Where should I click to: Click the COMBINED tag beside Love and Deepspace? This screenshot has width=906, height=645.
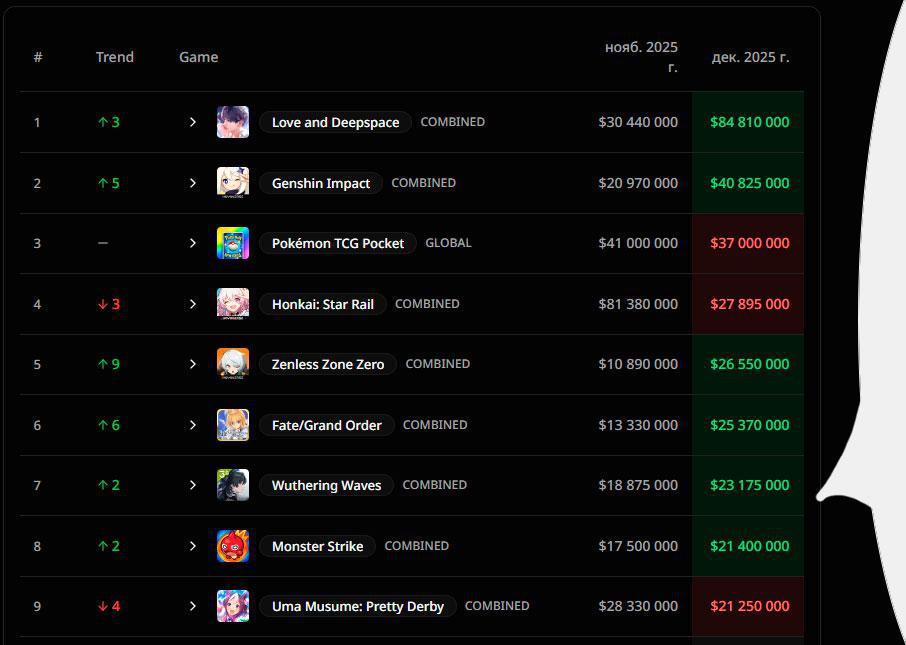click(x=452, y=122)
